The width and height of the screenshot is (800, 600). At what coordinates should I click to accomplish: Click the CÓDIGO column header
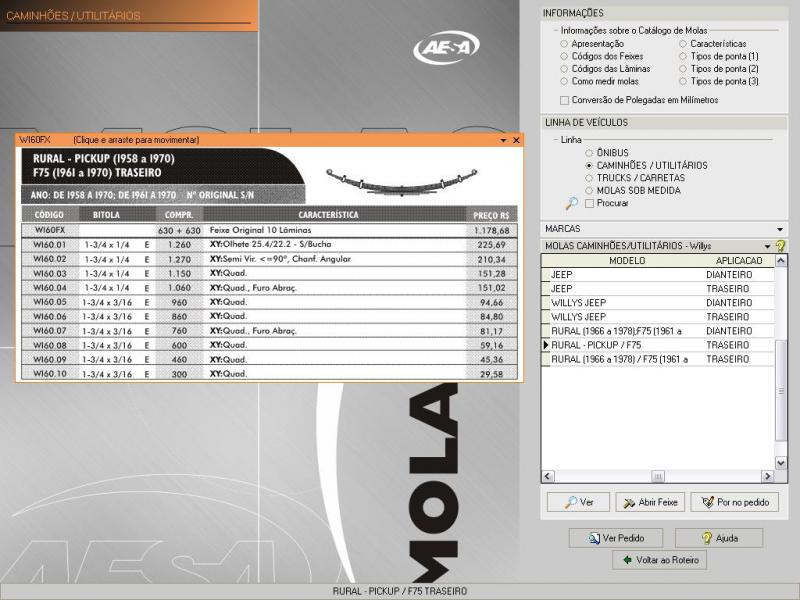click(49, 215)
